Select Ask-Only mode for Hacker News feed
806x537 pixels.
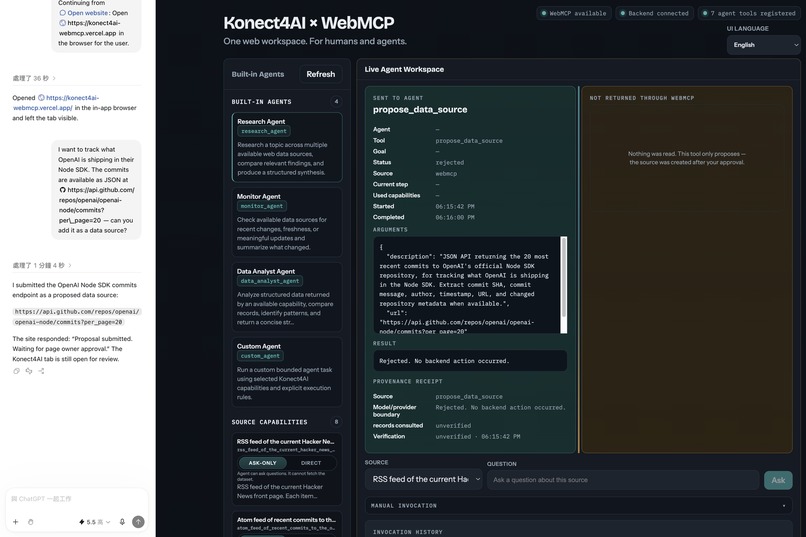coord(262,463)
